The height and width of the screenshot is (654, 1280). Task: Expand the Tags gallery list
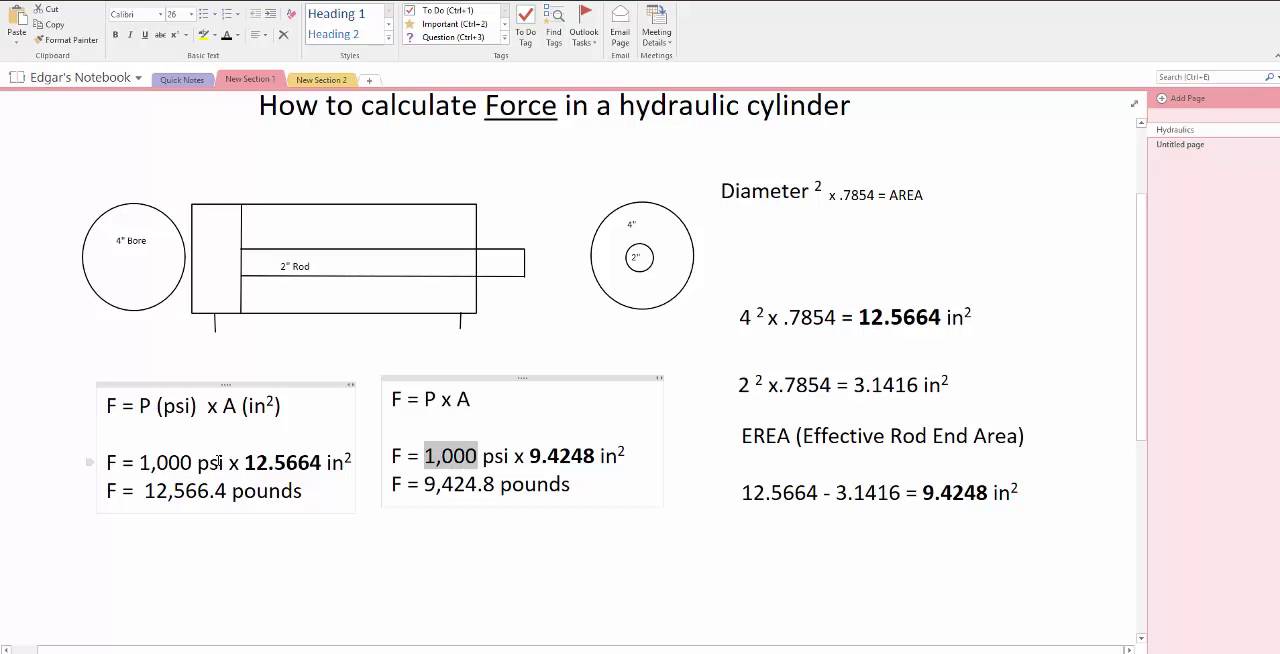(504, 38)
